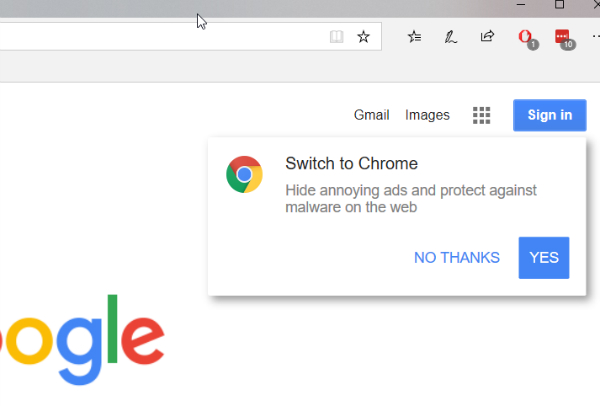Click the Share page icon
Screen dimensions: 600x406
(x=487, y=36)
